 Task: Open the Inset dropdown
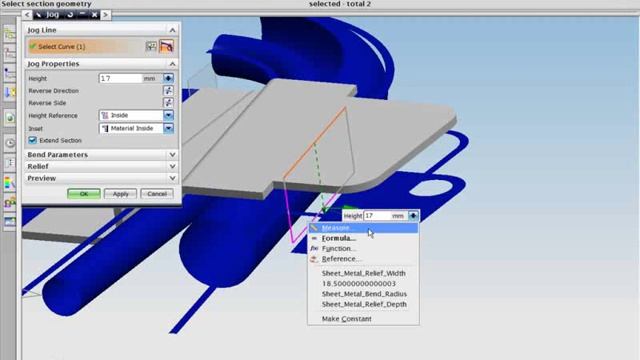click(168, 128)
